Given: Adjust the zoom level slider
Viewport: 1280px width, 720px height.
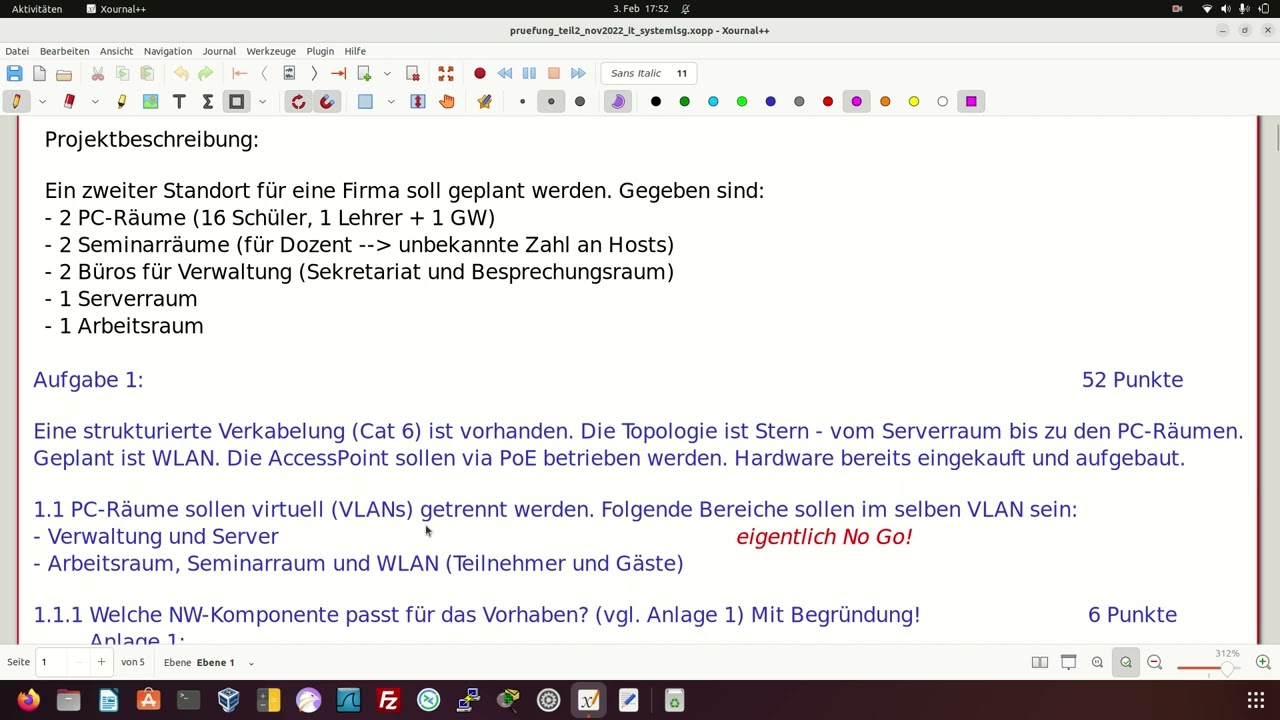Looking at the screenshot, I should point(1209,667).
